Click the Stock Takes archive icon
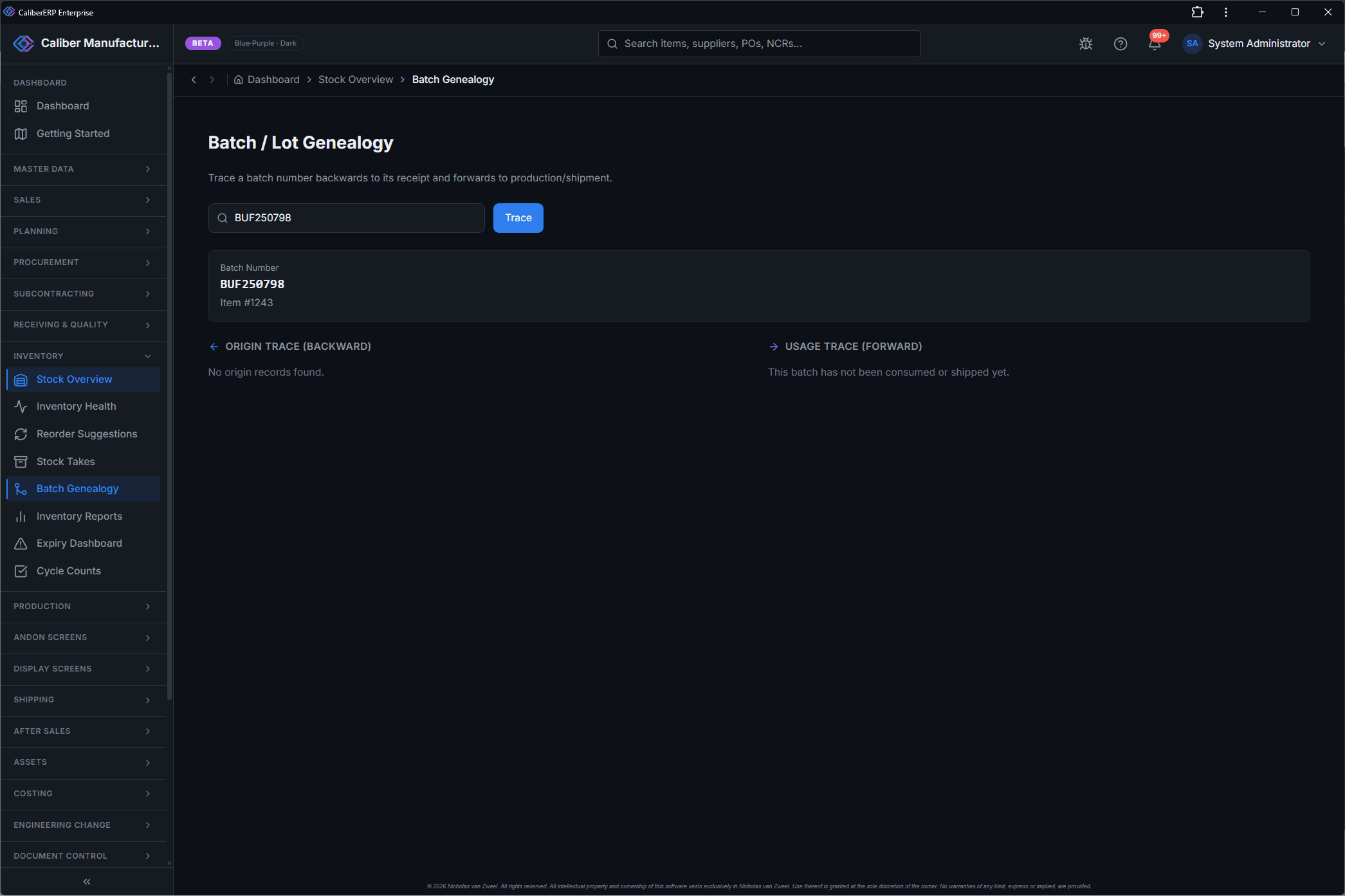Screen dimensions: 1345x896 tap(21, 462)
